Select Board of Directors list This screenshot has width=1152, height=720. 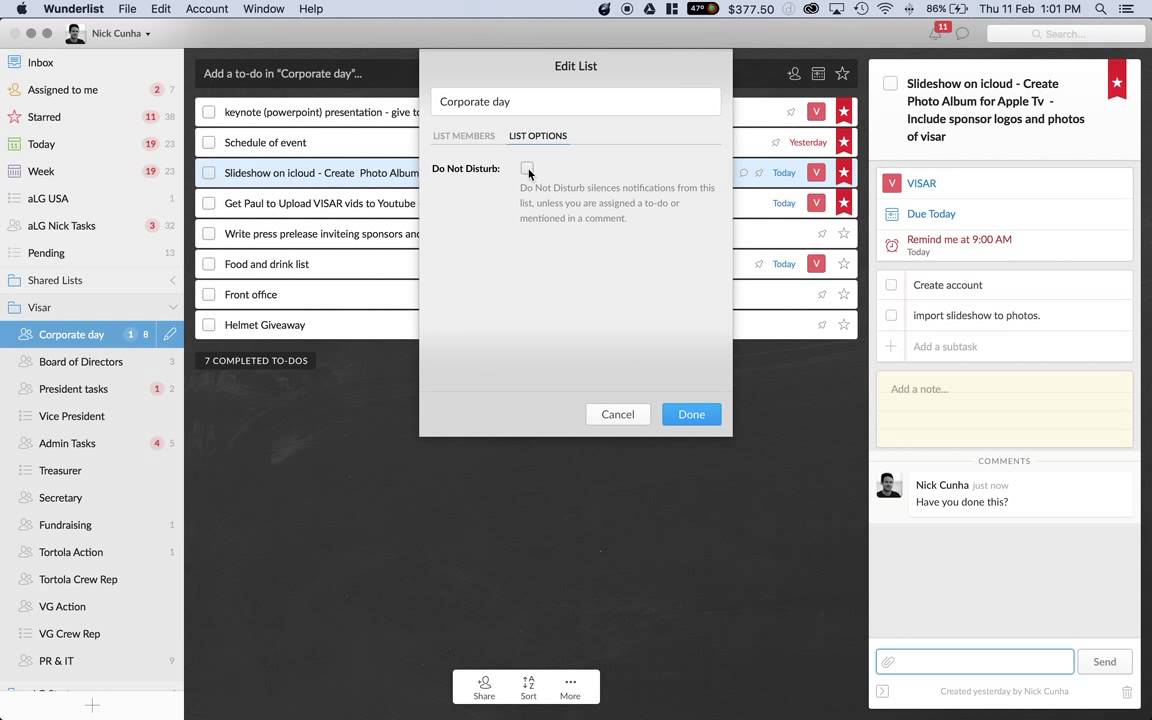tap(92, 361)
